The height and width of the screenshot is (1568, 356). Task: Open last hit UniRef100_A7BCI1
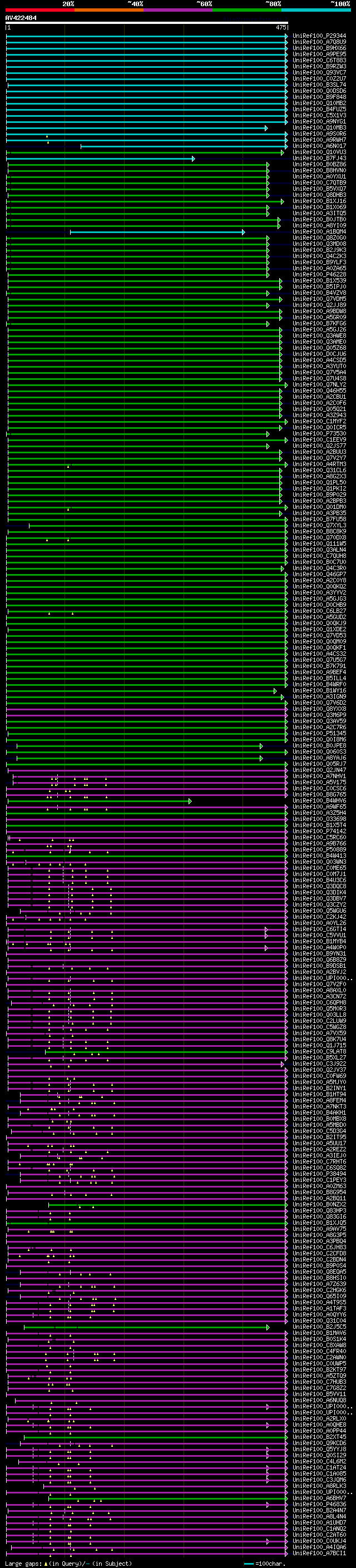[319, 1554]
